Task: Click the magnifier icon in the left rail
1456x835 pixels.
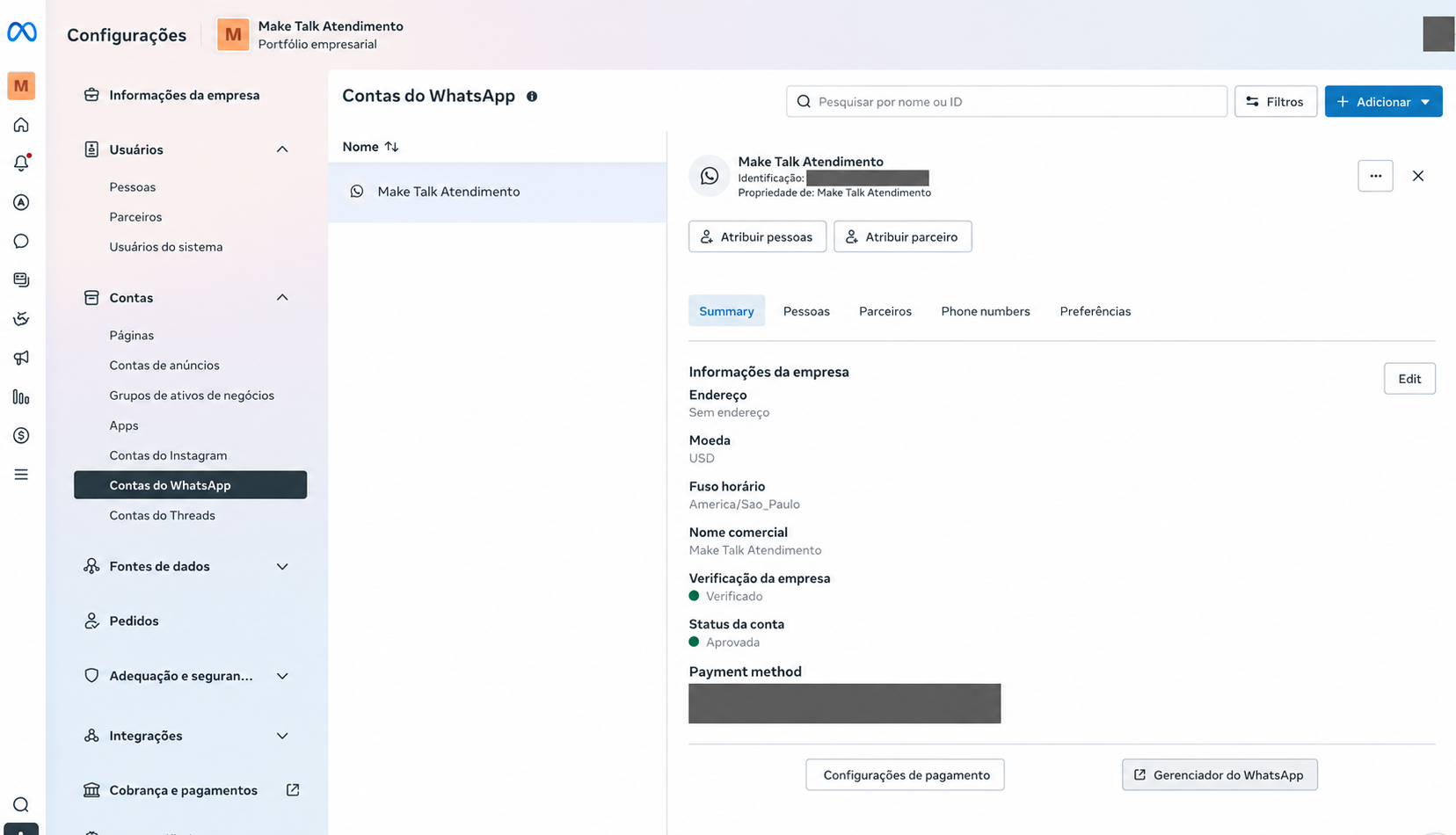Action: coord(21,805)
